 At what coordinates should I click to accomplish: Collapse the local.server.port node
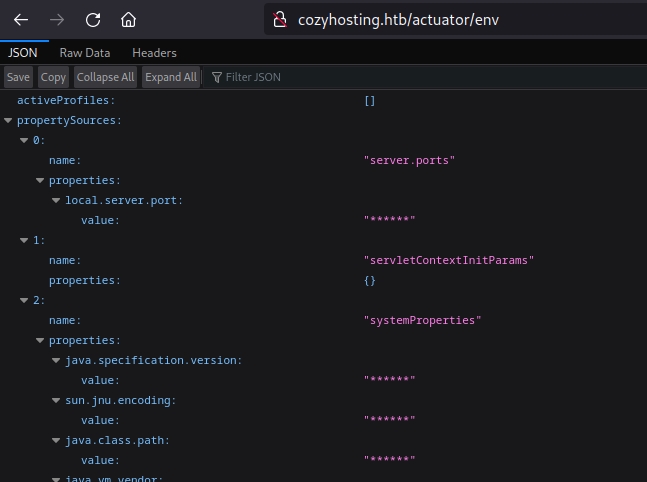[x=57, y=200]
